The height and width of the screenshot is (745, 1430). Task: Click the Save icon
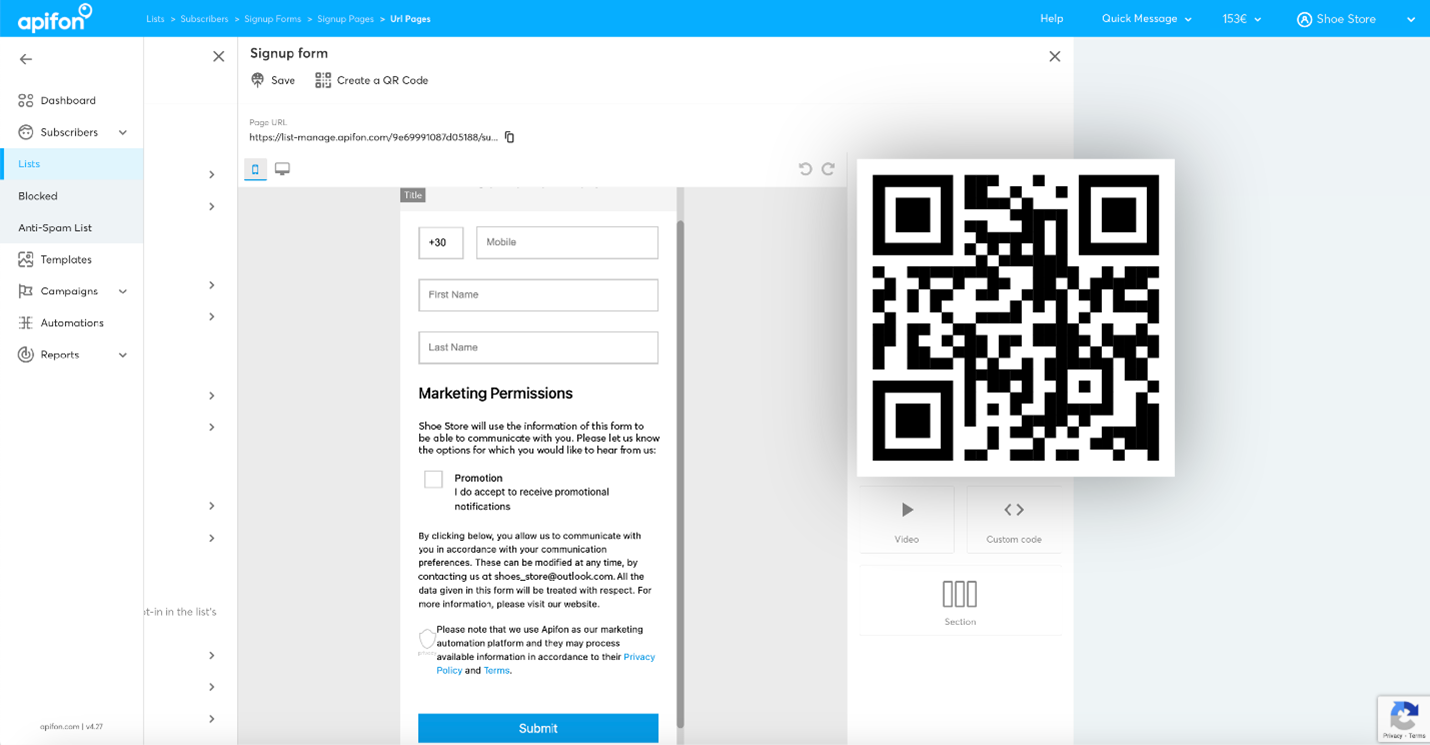click(258, 80)
